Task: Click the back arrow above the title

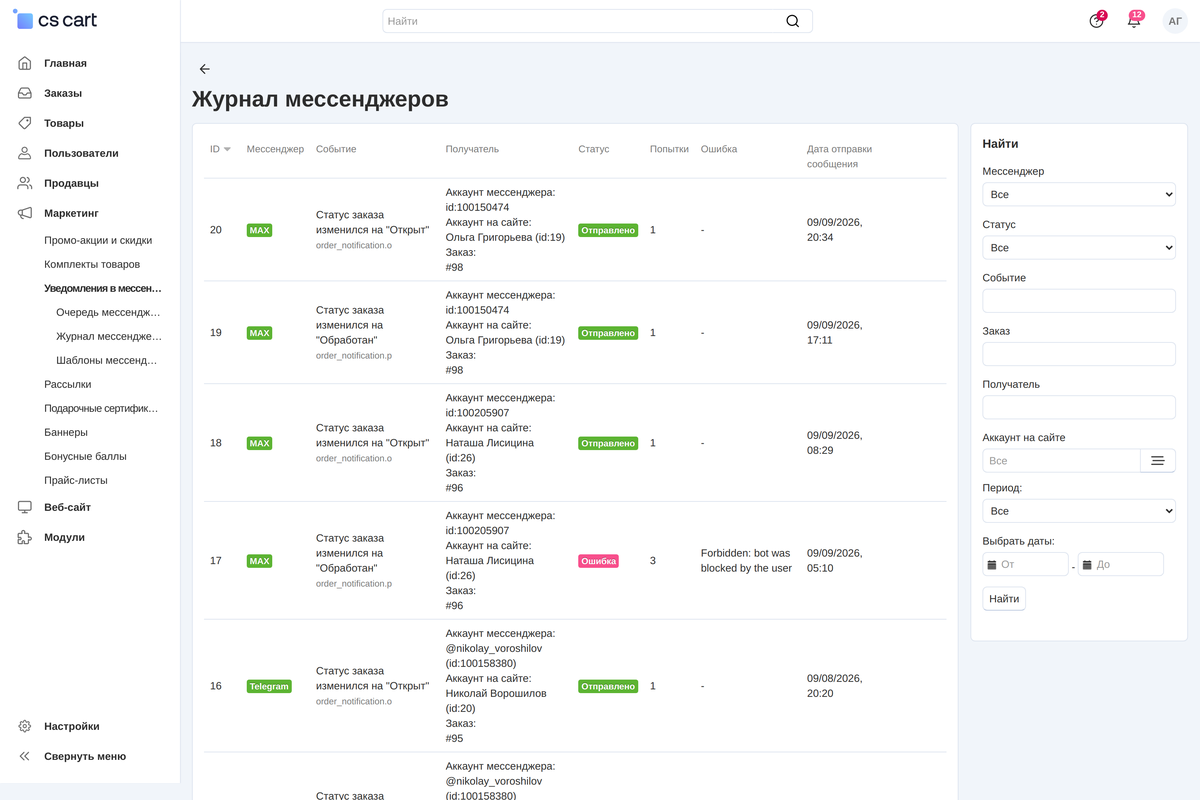Action: (205, 69)
